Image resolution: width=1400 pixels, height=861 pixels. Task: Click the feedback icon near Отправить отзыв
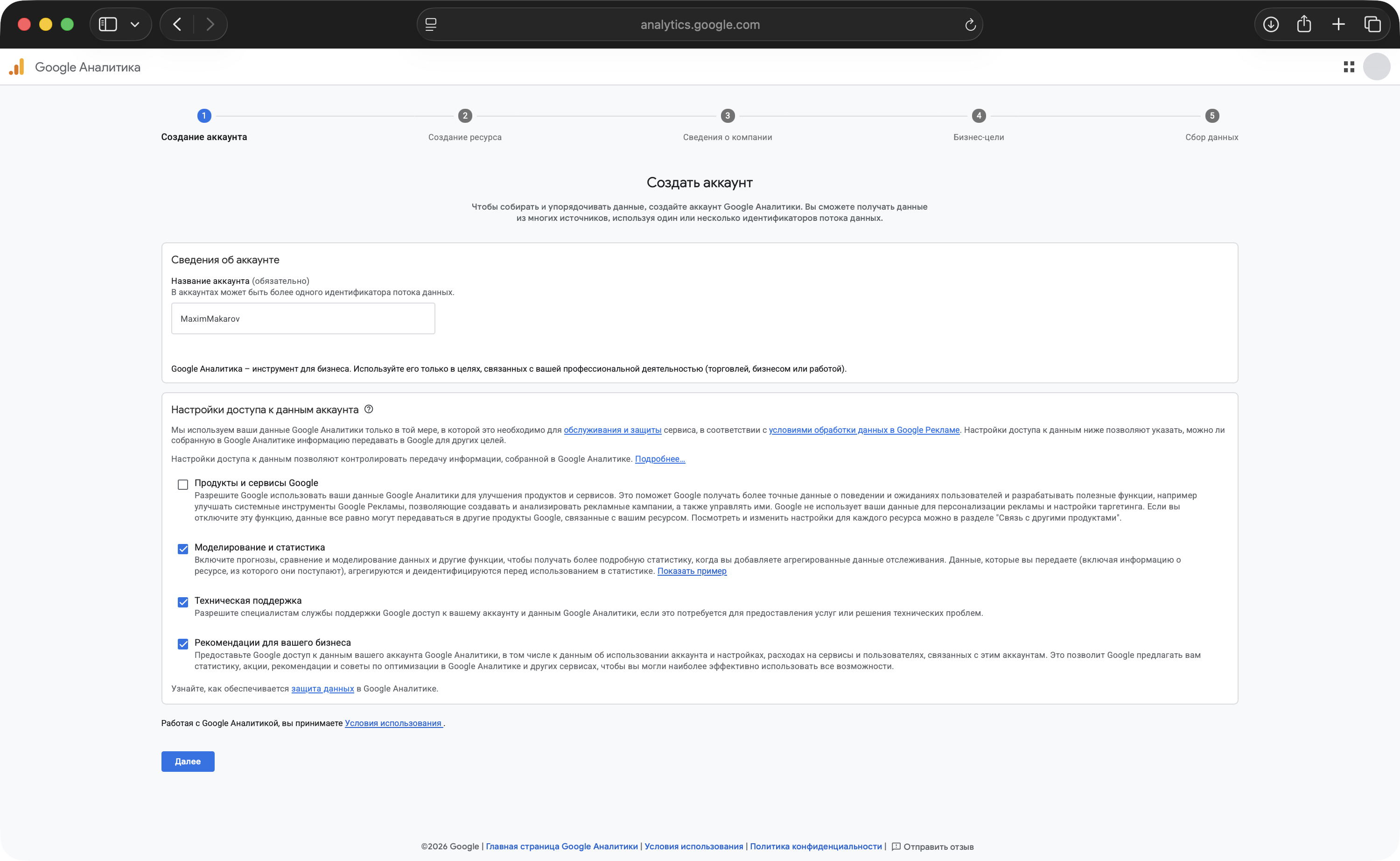[x=896, y=846]
